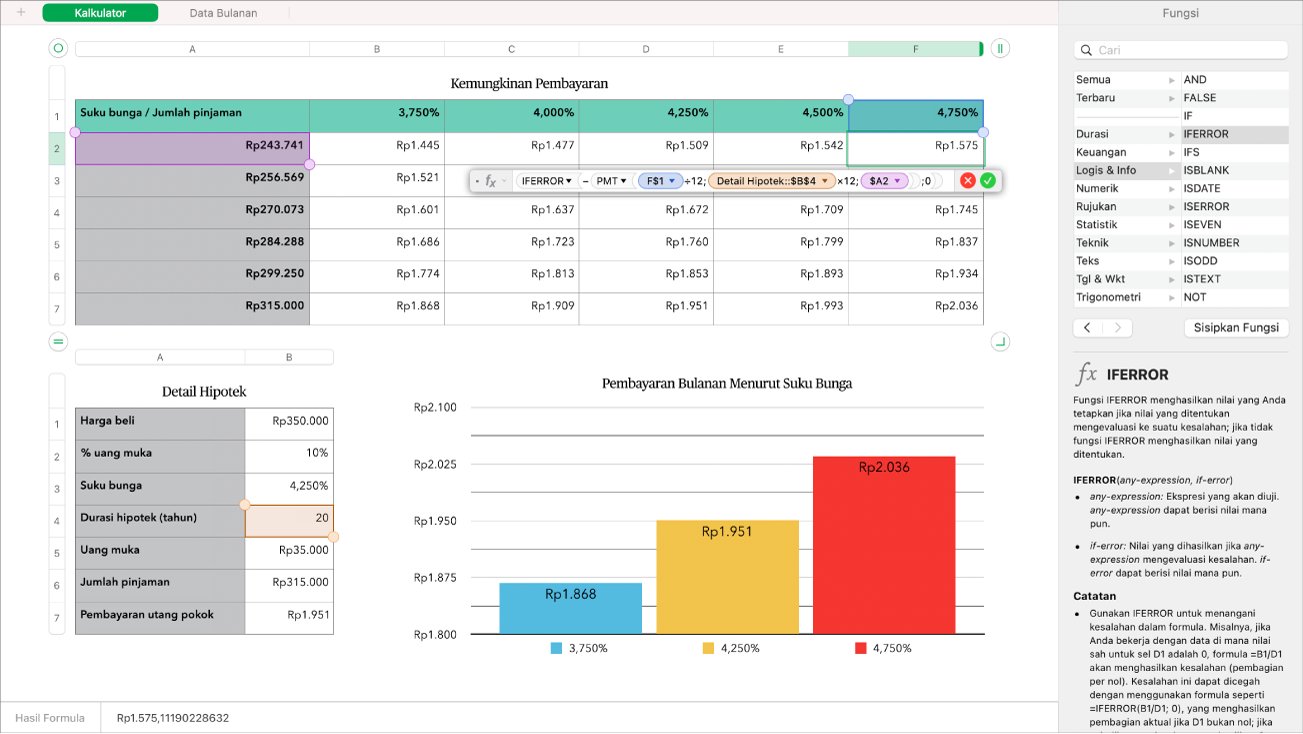1303x734 pixels.
Task: Click the Sisipkan Fungsi button
Action: (x=1236, y=327)
